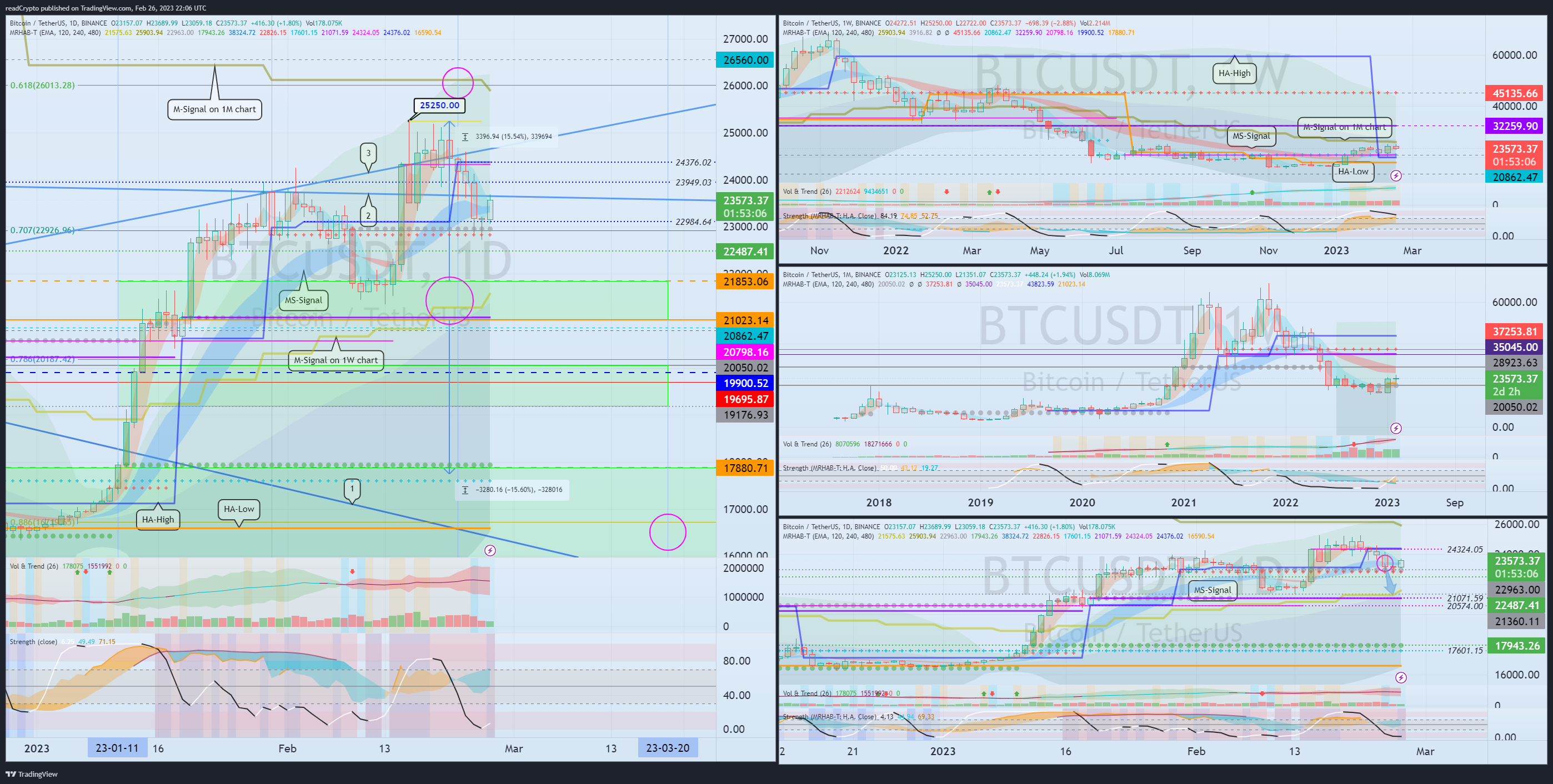This screenshot has width=1553, height=784.
Task: Select the HA-High callout in main chart
Action: coord(158,520)
